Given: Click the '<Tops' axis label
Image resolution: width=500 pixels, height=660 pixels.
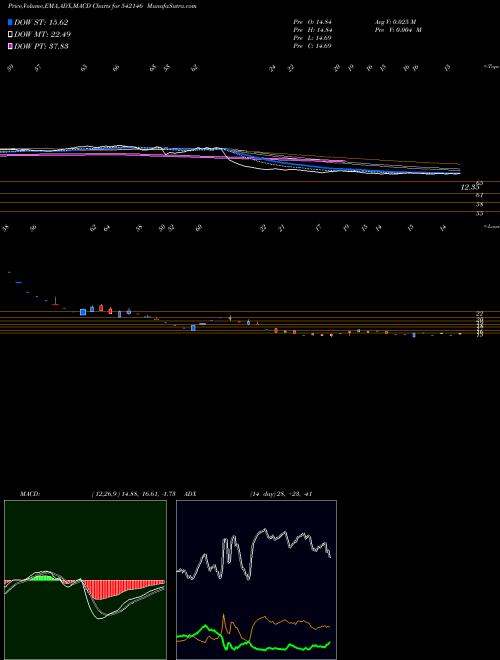Looking at the screenshot, I should pos(491,67).
